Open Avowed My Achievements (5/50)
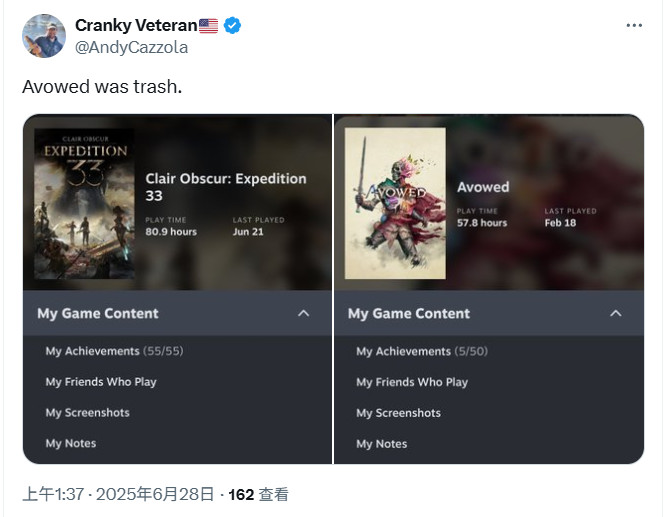This screenshot has width=668, height=517. tap(421, 351)
